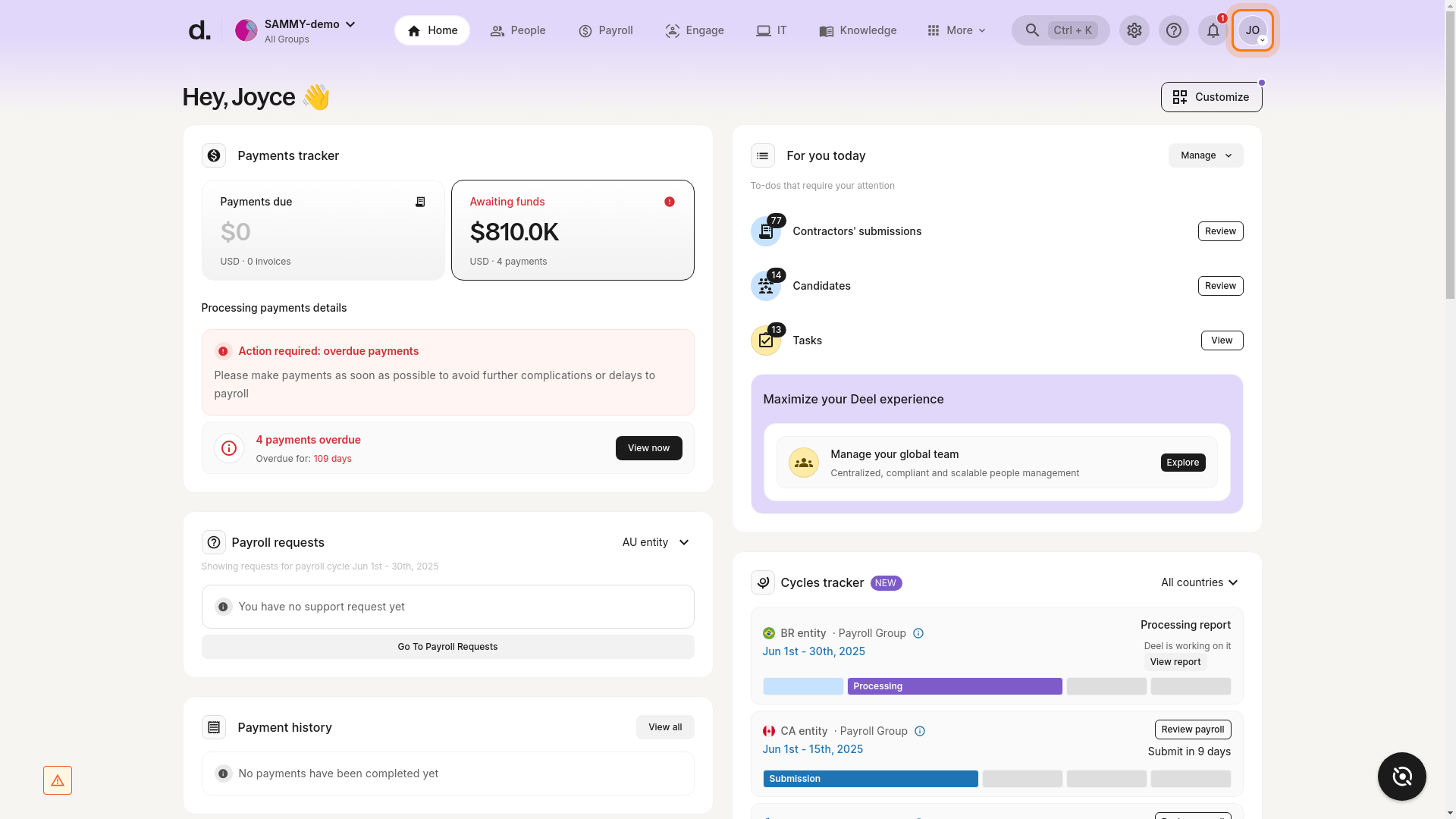Click View now for overdue payments
This screenshot has height=819, width=1456.
coord(648,448)
